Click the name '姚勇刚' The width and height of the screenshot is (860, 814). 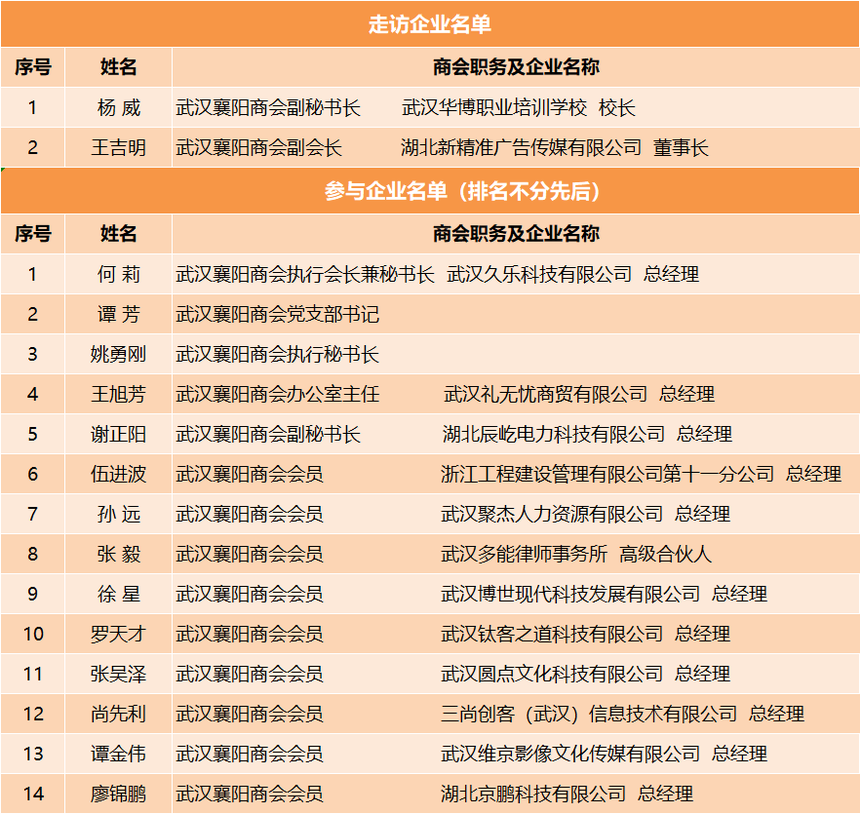(x=118, y=354)
